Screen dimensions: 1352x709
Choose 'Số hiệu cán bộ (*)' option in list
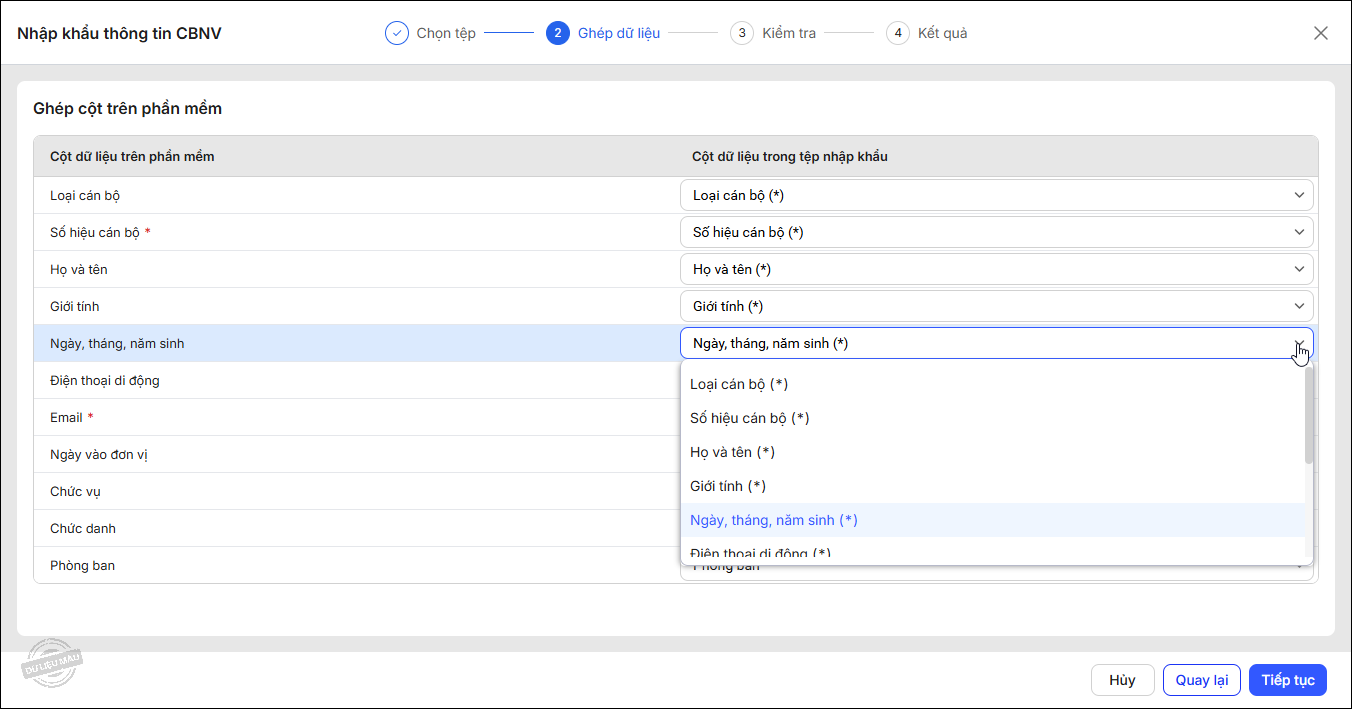[749, 418]
